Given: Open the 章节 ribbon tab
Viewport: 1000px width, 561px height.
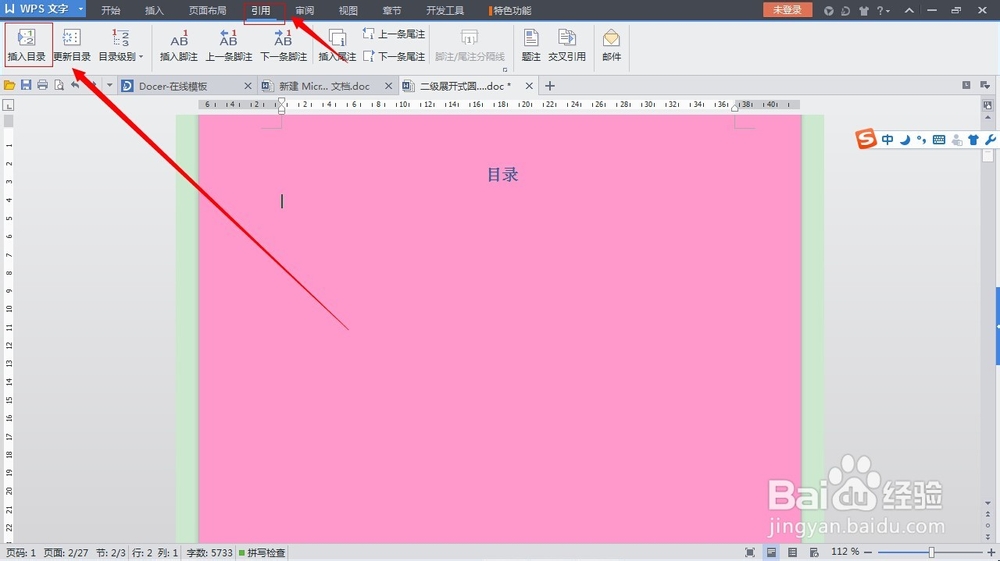Looking at the screenshot, I should pyautogui.click(x=392, y=10).
